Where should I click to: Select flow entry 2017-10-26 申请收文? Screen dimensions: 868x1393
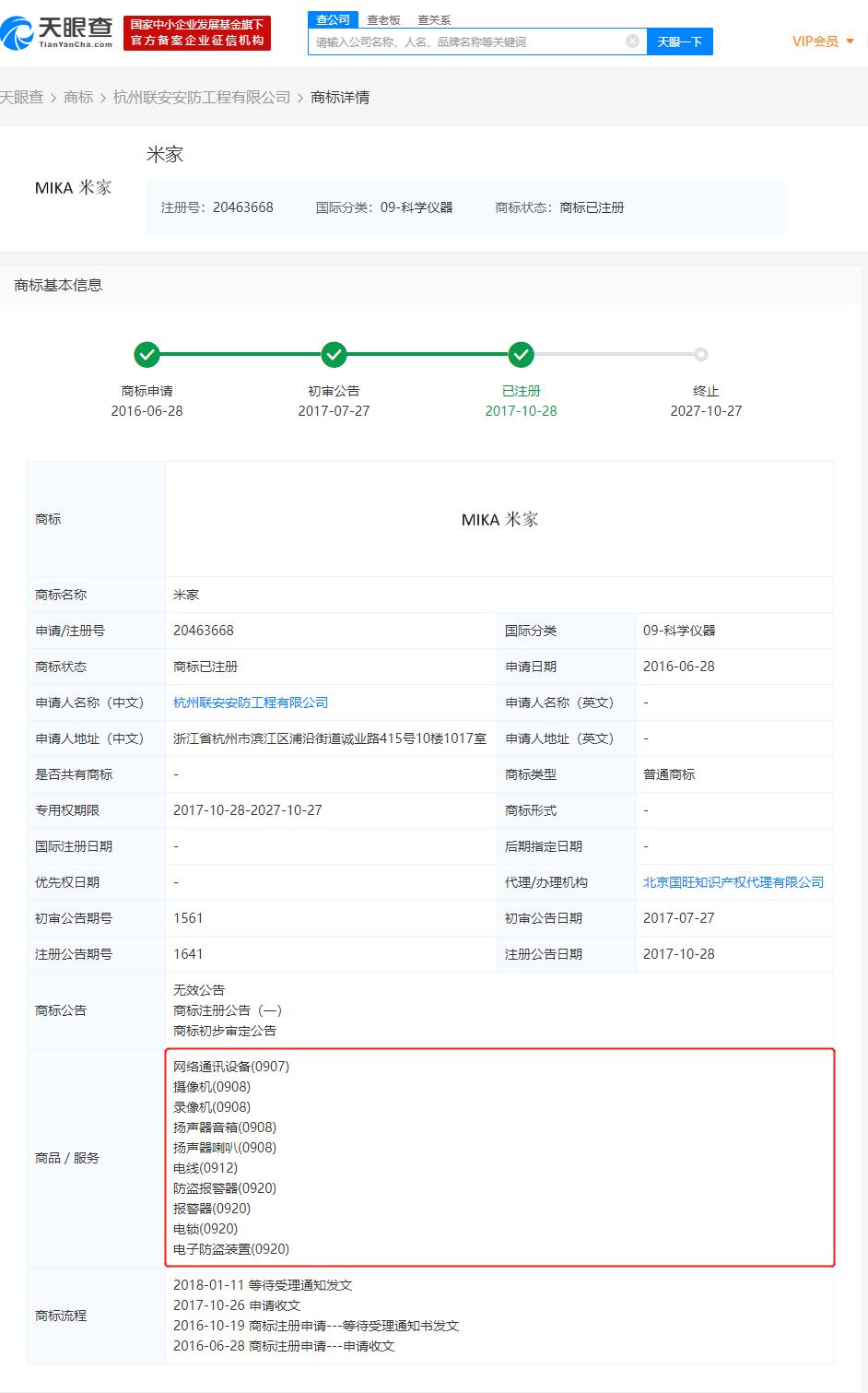[237, 1305]
